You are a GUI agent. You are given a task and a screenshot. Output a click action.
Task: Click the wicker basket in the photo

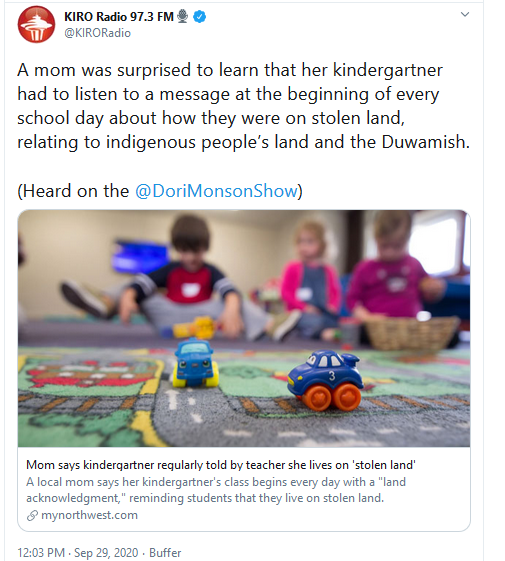point(411,332)
